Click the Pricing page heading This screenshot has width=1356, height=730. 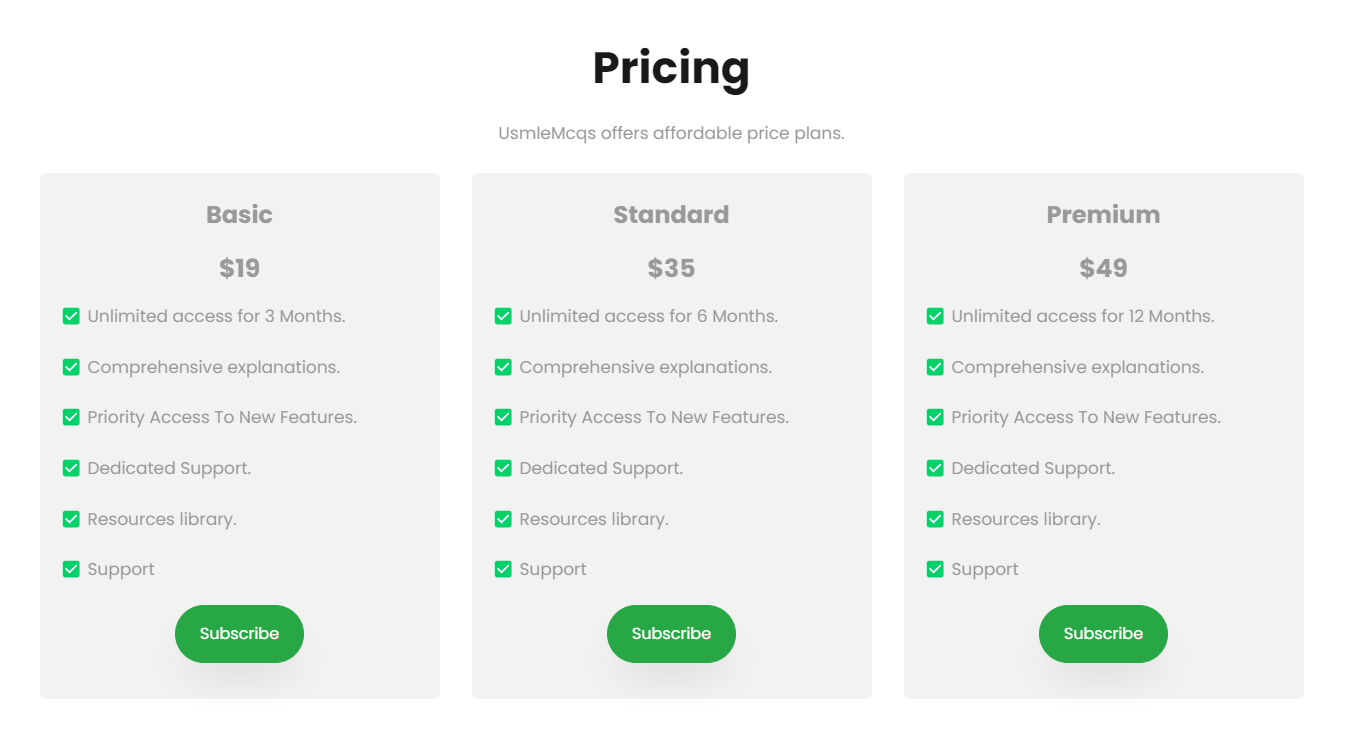pos(671,68)
